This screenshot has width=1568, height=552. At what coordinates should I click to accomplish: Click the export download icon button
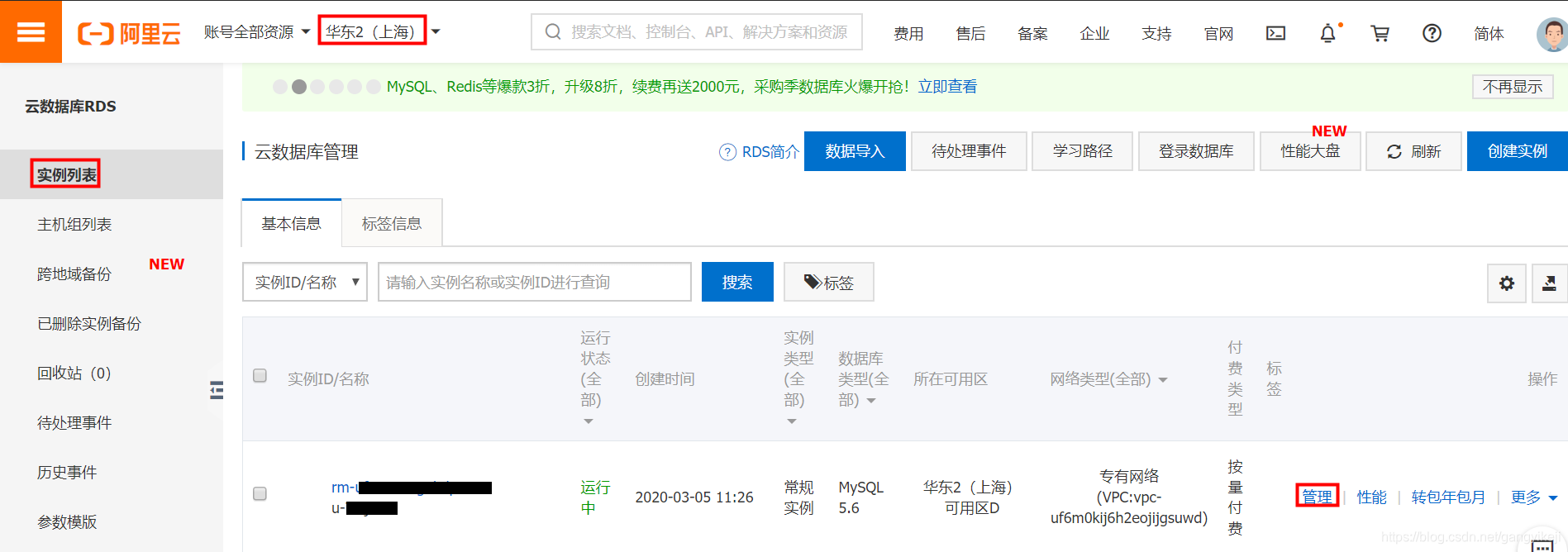click(1550, 283)
